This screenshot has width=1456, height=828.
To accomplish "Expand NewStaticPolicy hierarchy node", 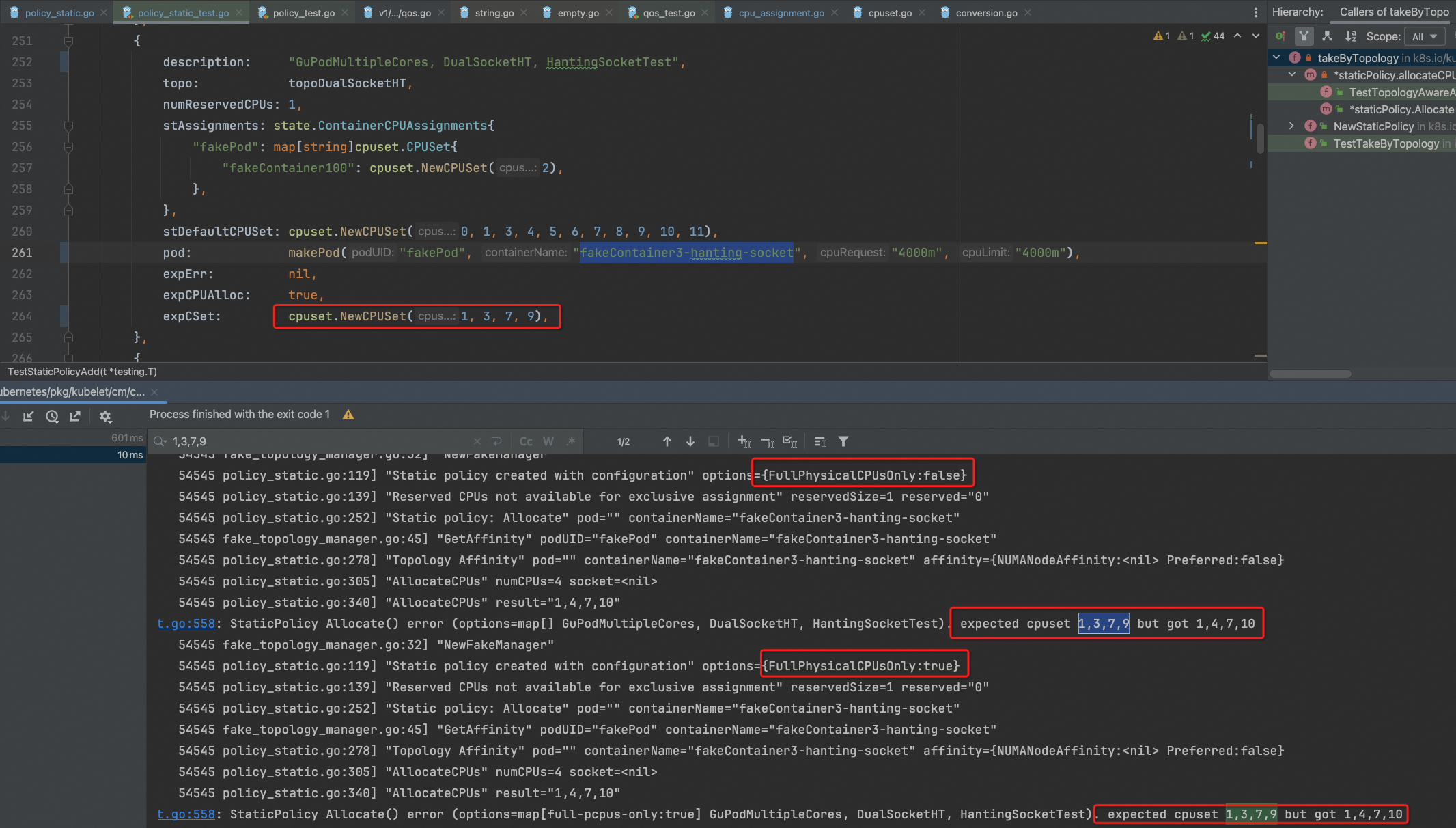I will click(1291, 126).
